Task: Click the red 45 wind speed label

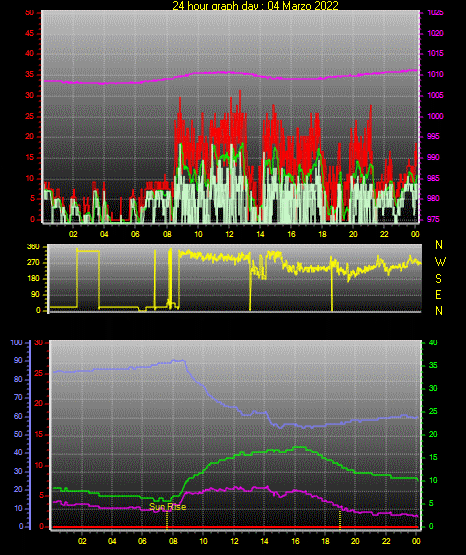Action: [29, 34]
